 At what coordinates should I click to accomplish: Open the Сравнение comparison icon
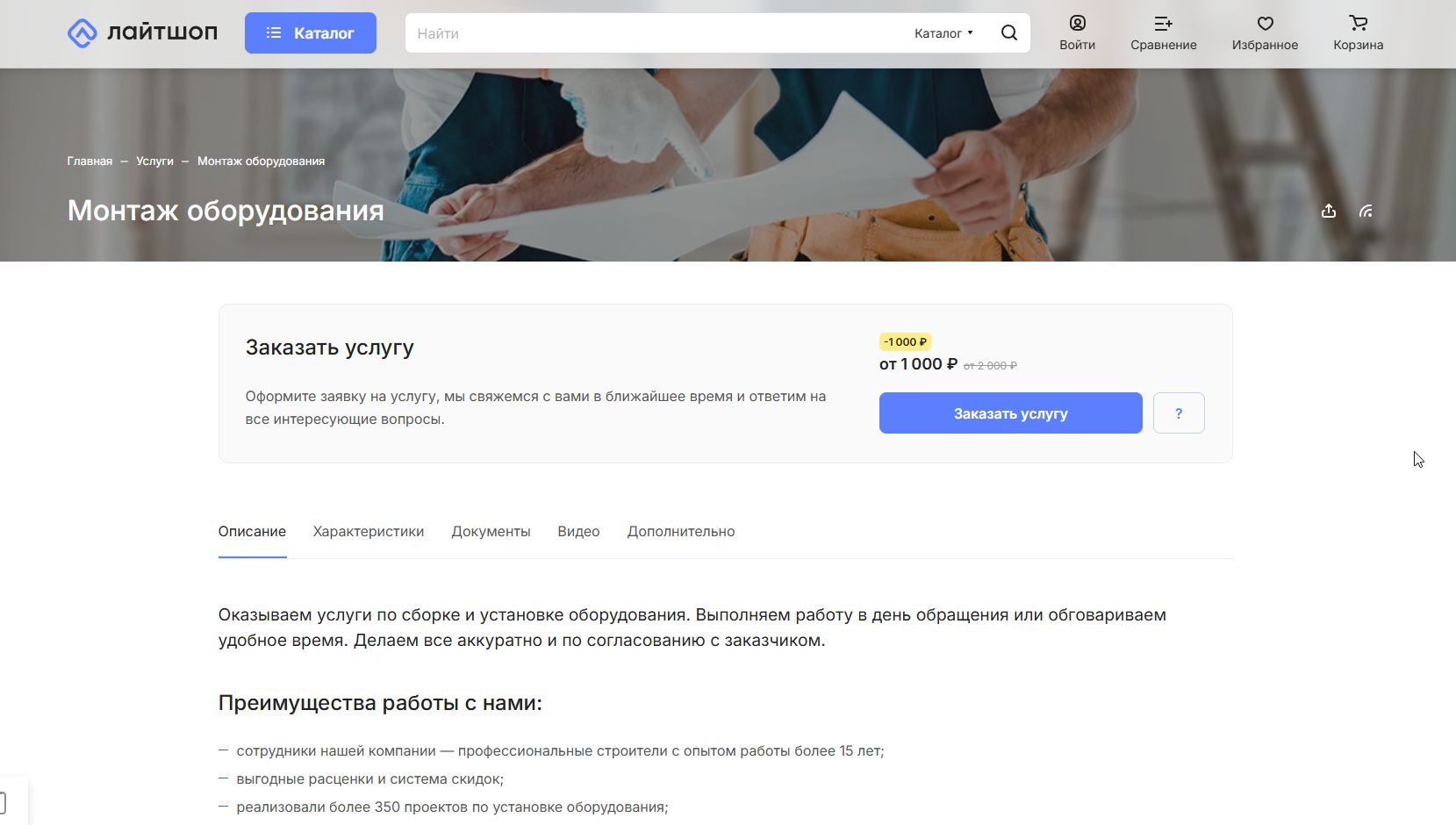pos(1163,33)
